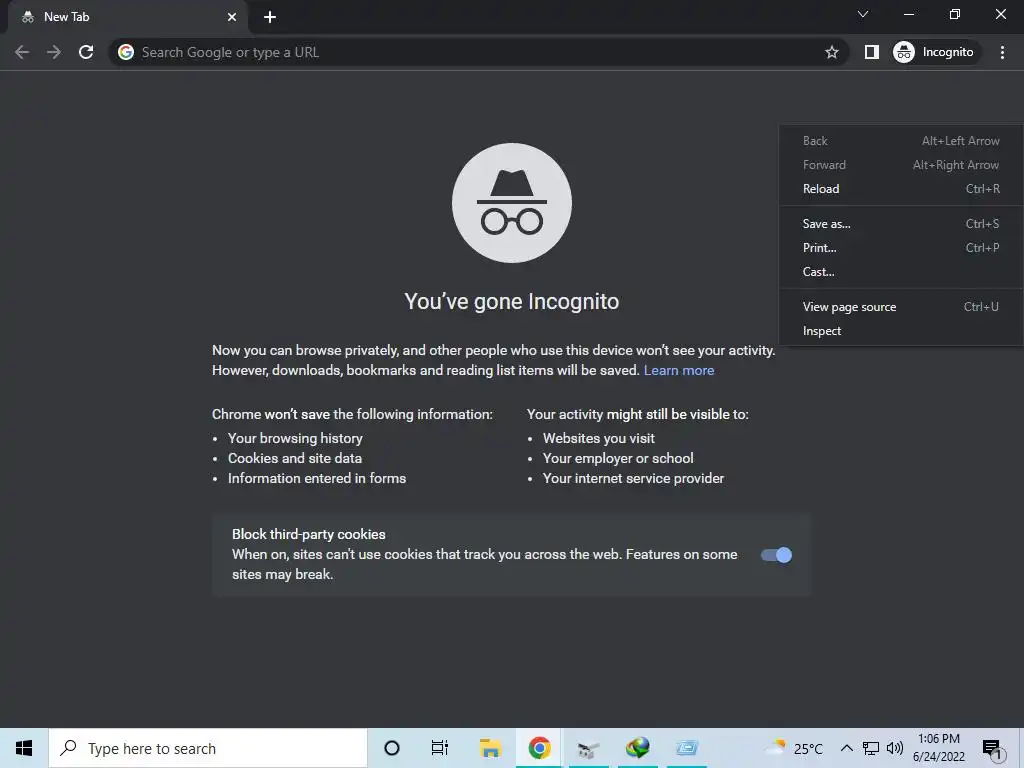Open the Internet Download Manager taskbar icon
Screen dimensions: 1024x768
point(637,748)
